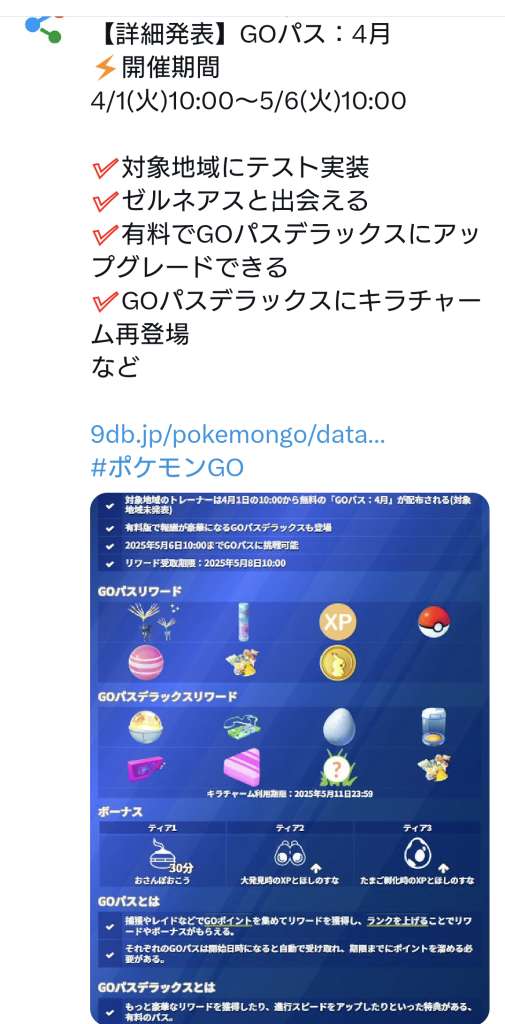The height and width of the screenshot is (1024, 505).
Task: Click checkmark beside 2025年5月6日10:00まで line
Action: coord(110,546)
